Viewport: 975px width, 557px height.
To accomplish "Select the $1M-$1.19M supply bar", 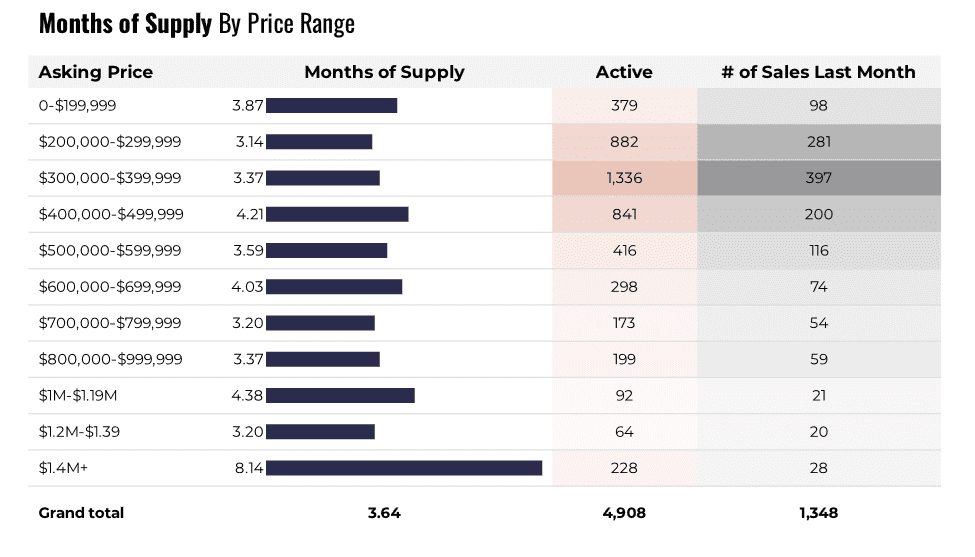I will coord(340,395).
